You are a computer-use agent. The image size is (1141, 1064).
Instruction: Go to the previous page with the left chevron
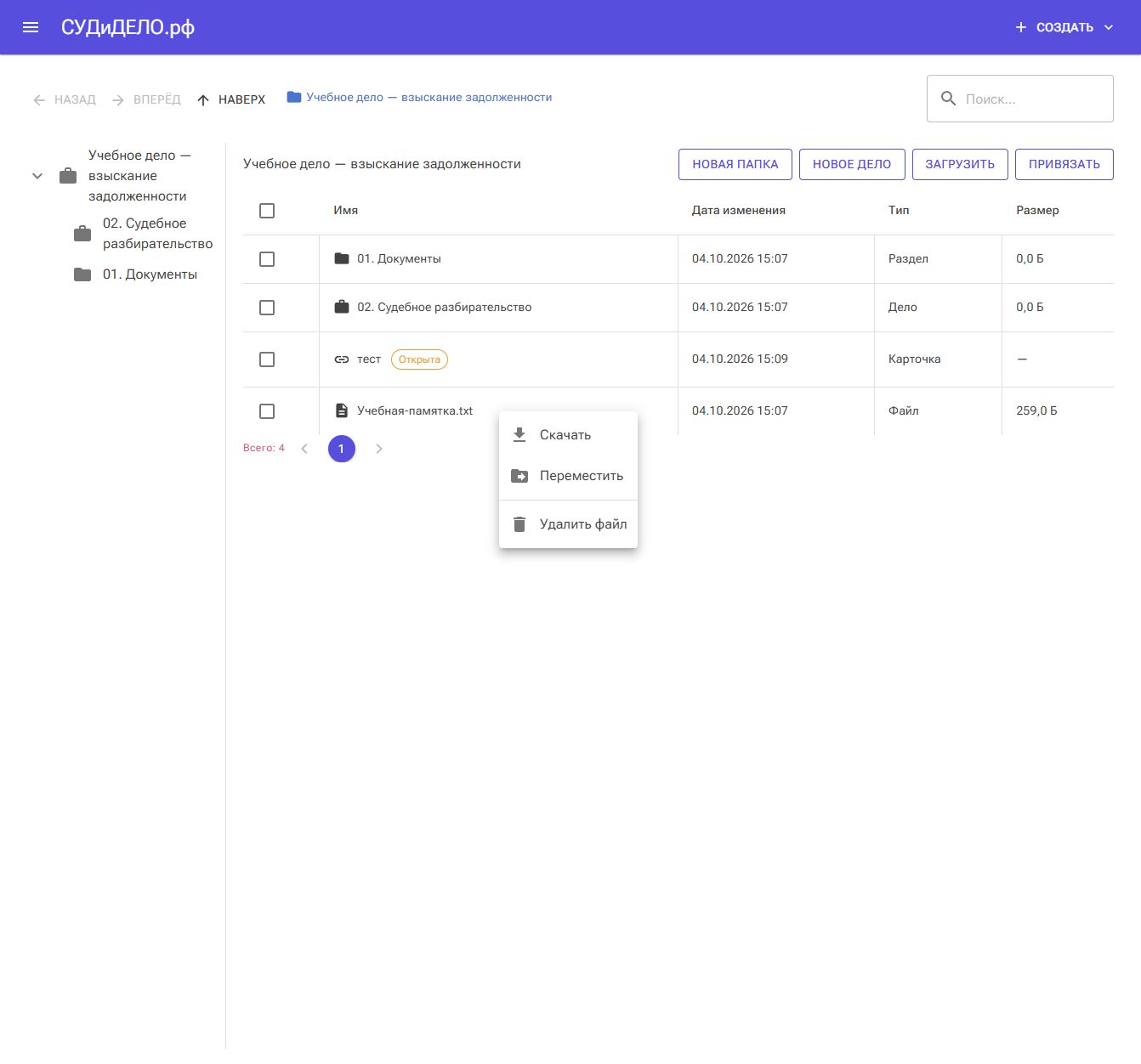tap(304, 449)
